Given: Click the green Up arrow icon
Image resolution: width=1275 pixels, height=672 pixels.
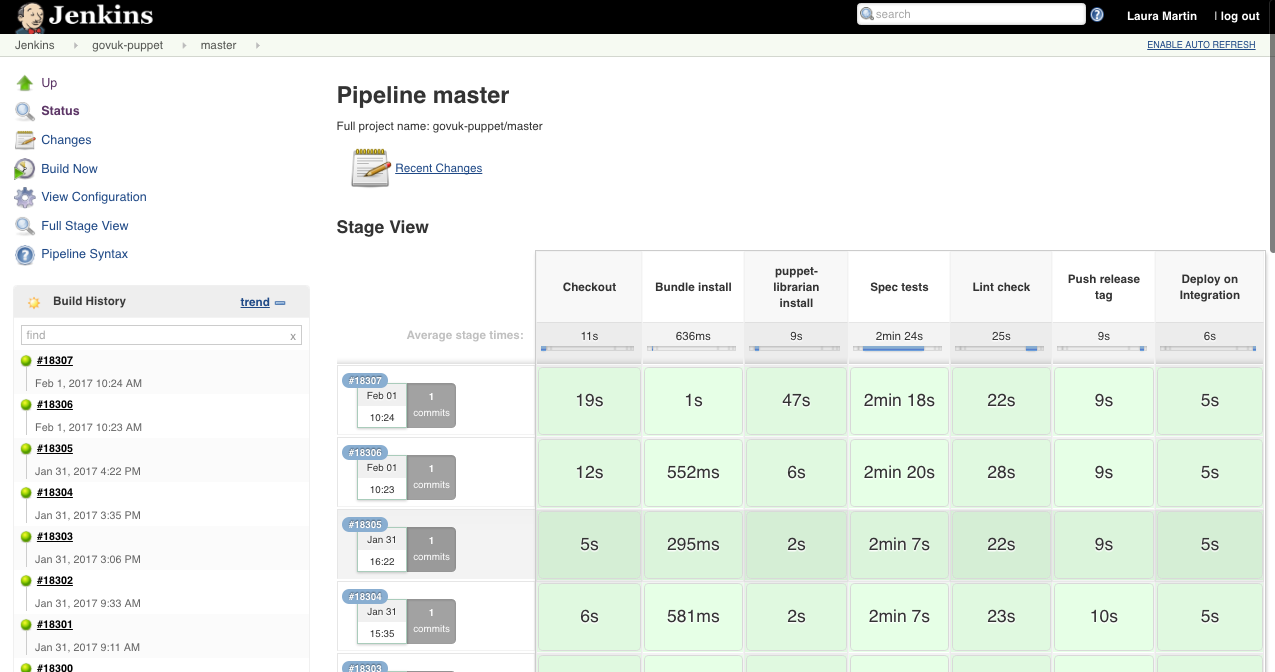Looking at the screenshot, I should coord(25,83).
